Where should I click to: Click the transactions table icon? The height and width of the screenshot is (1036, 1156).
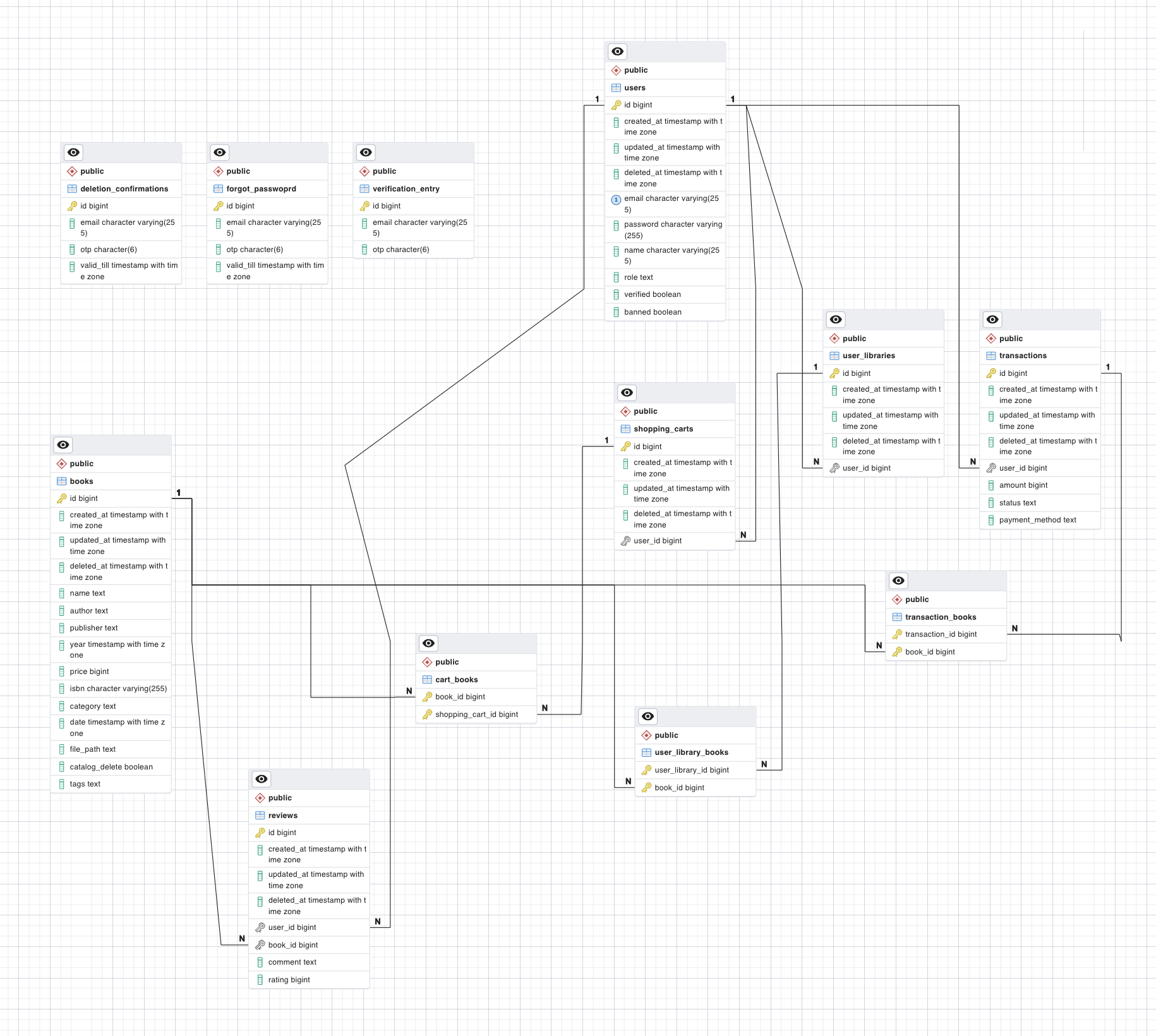click(991, 356)
